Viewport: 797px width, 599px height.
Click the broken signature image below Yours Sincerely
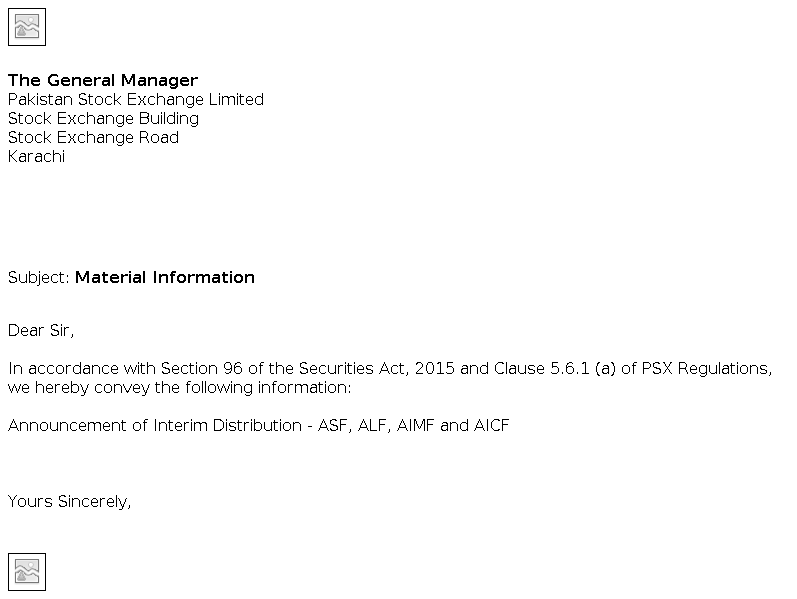tap(27, 572)
